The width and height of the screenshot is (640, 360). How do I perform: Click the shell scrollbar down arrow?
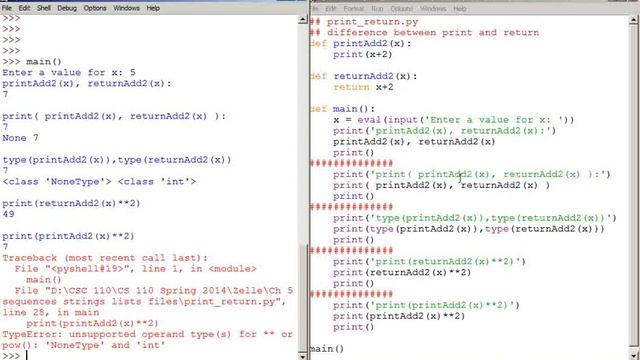click(x=302, y=356)
